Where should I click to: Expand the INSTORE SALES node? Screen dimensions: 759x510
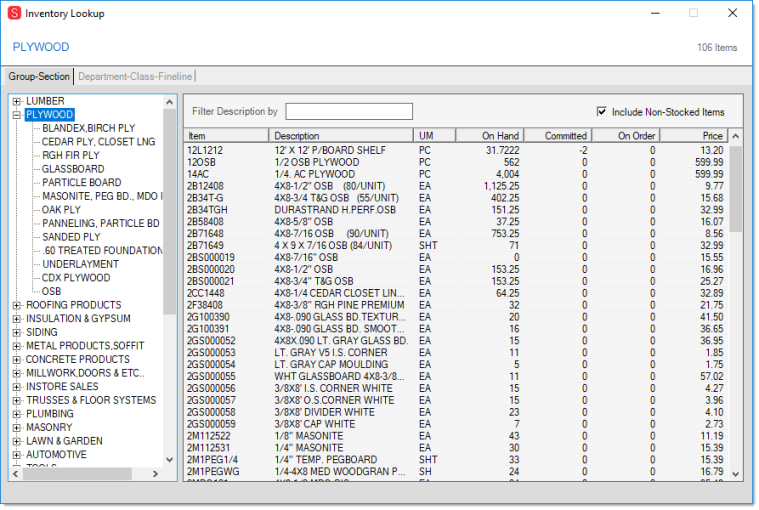pyautogui.click(x=17, y=387)
